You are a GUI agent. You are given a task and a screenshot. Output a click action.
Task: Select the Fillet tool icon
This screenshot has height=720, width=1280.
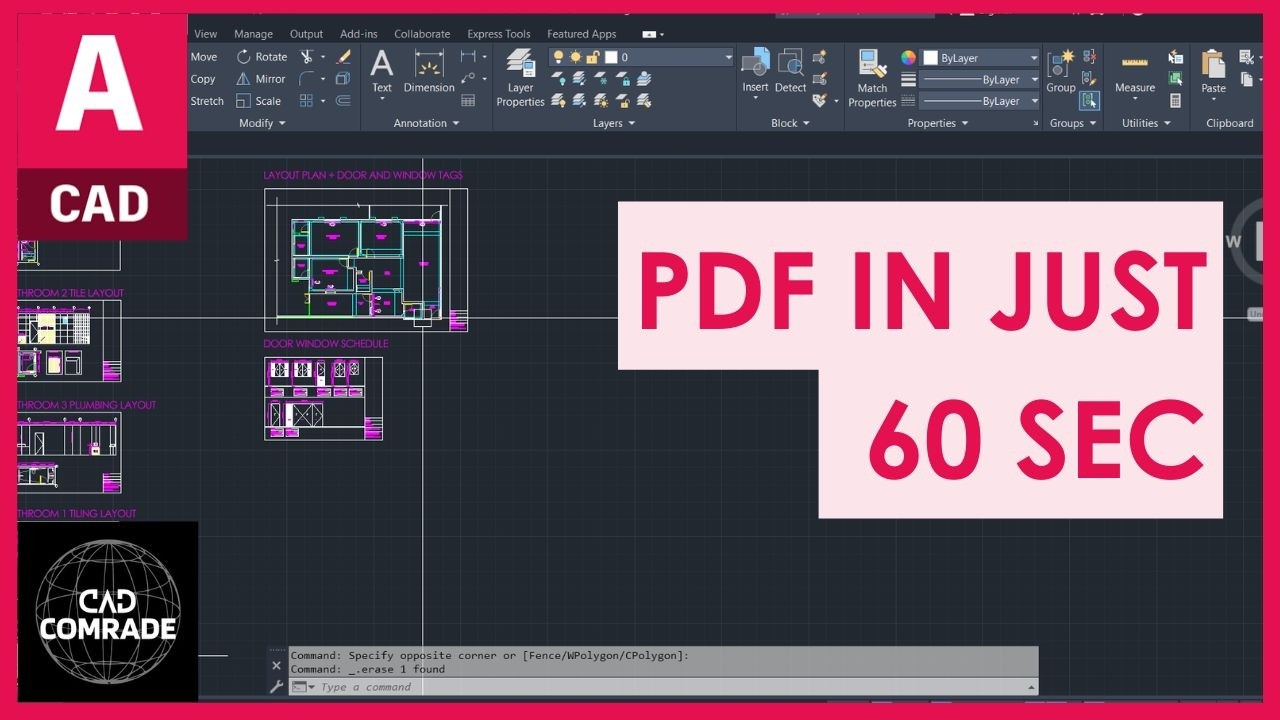[307, 79]
